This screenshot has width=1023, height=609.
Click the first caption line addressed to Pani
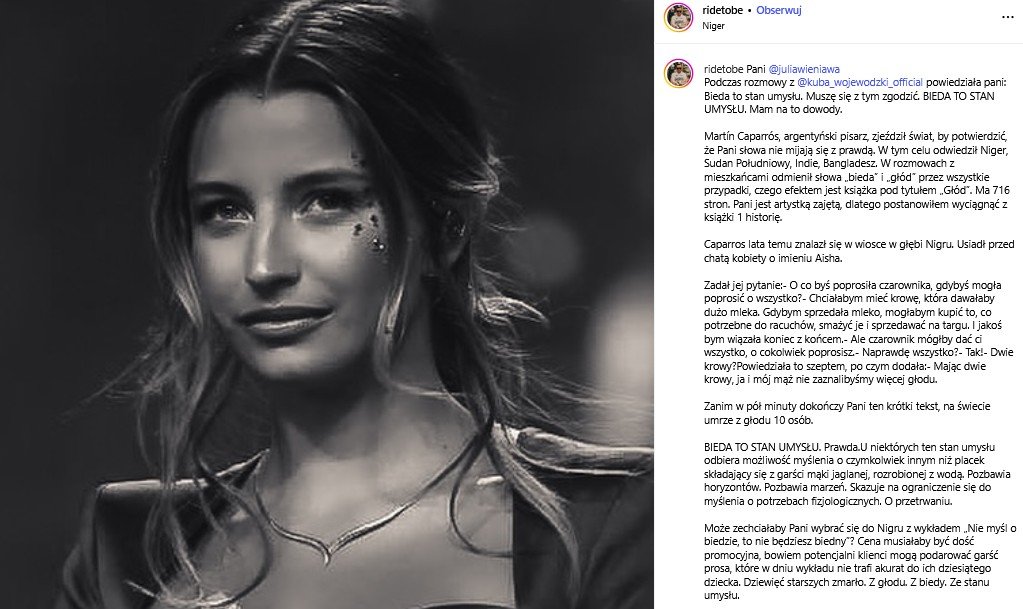tap(855, 89)
